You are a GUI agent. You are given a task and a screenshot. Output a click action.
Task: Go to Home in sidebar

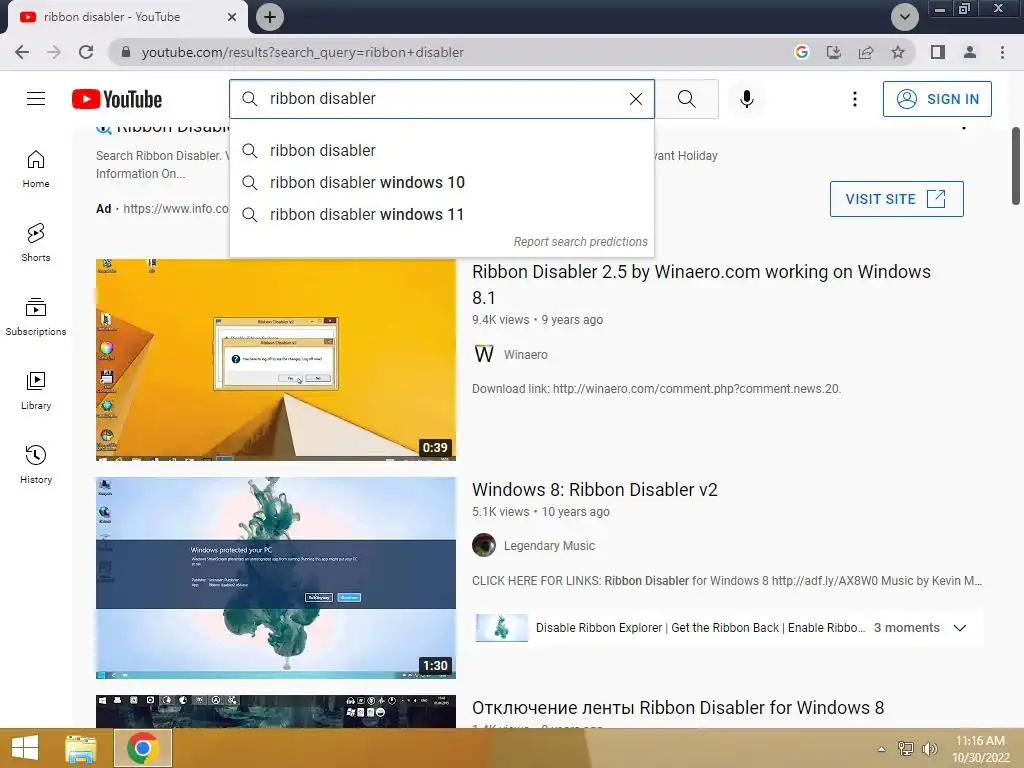click(36, 169)
